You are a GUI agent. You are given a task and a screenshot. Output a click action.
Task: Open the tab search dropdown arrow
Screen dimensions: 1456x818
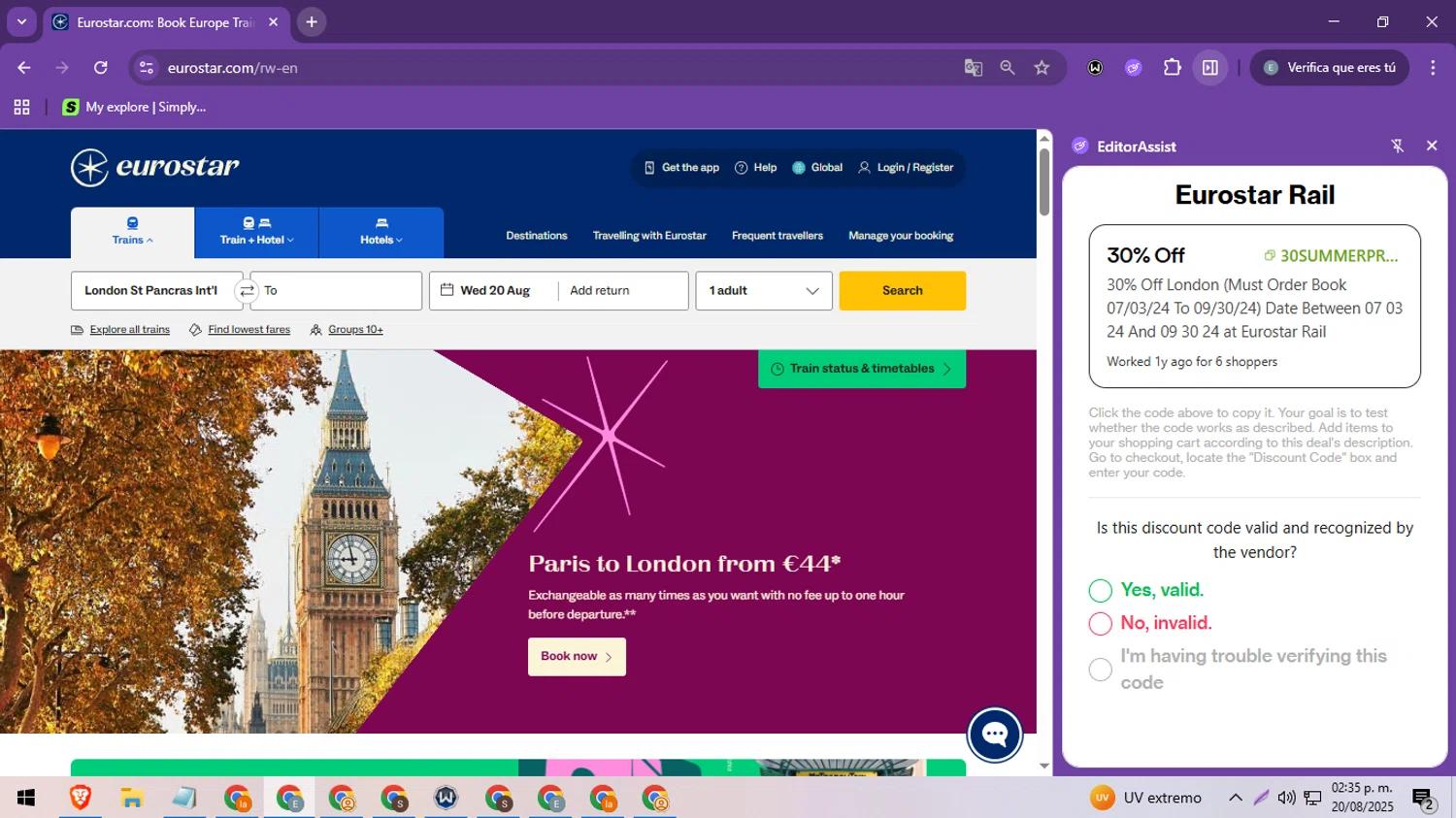[x=21, y=21]
